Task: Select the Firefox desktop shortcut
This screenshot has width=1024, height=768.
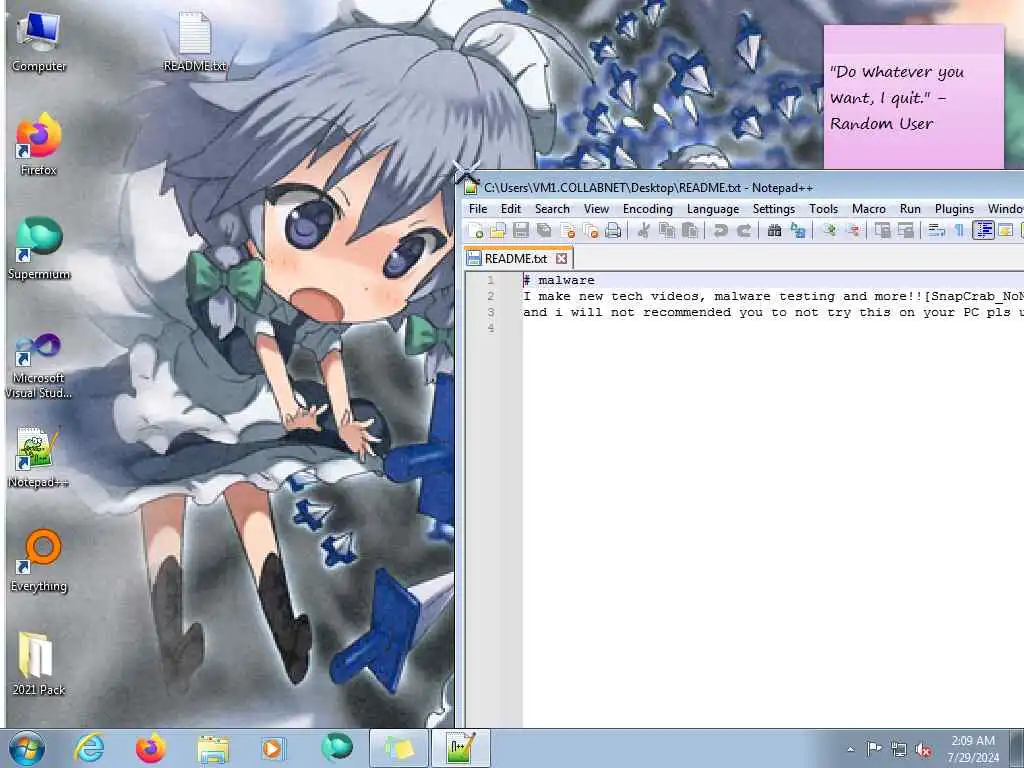Action: tap(39, 145)
